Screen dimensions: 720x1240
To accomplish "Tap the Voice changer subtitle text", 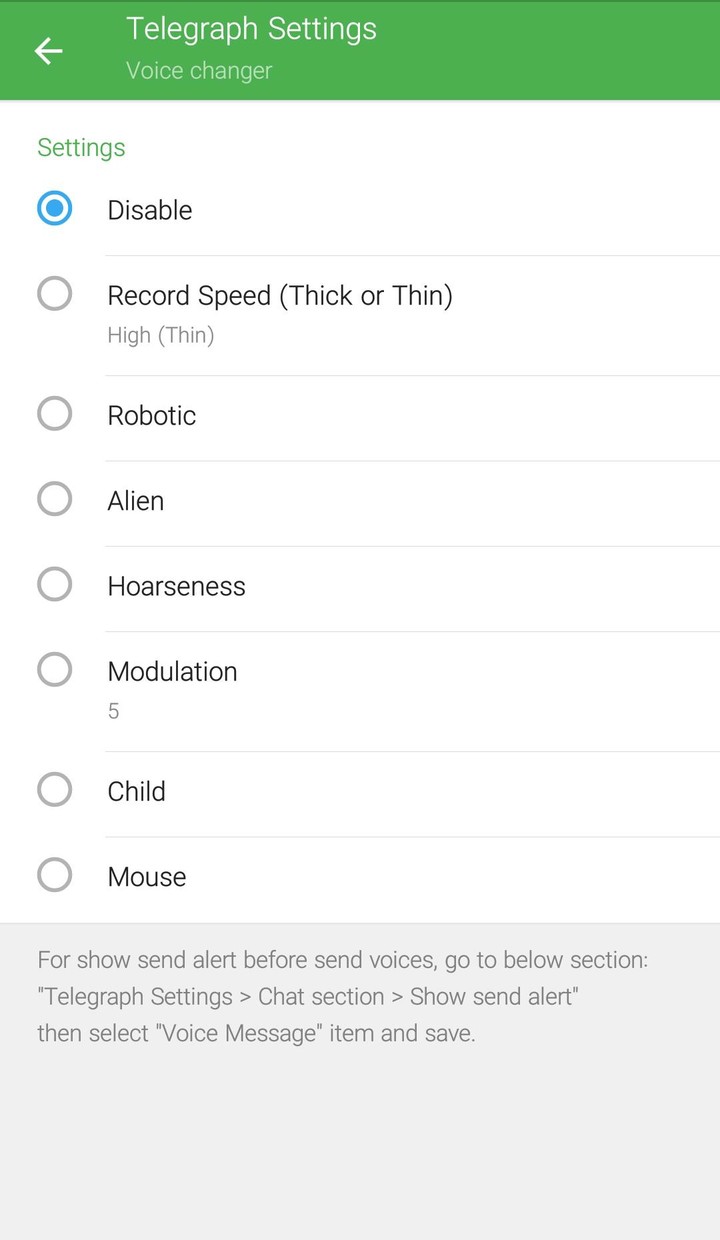I will click(198, 70).
